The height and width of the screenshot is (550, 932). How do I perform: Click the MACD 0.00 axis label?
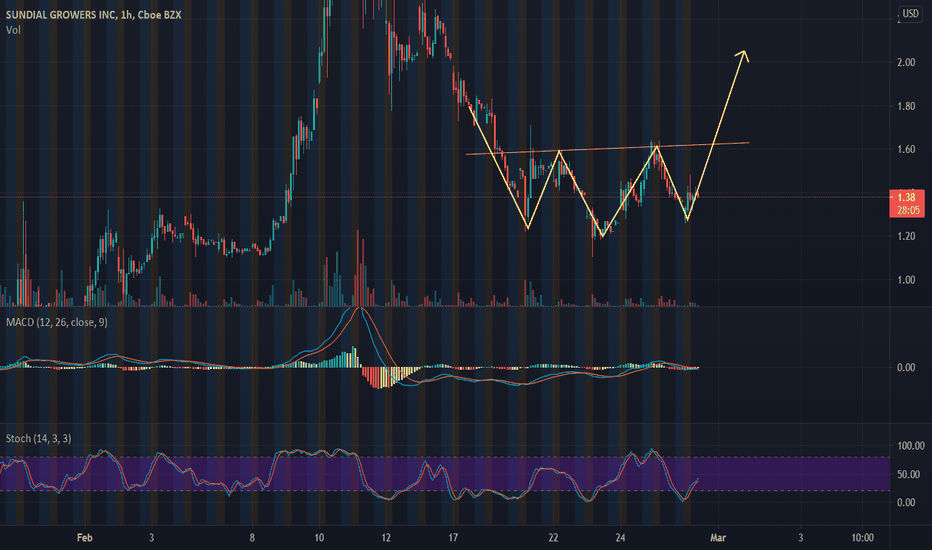(906, 367)
